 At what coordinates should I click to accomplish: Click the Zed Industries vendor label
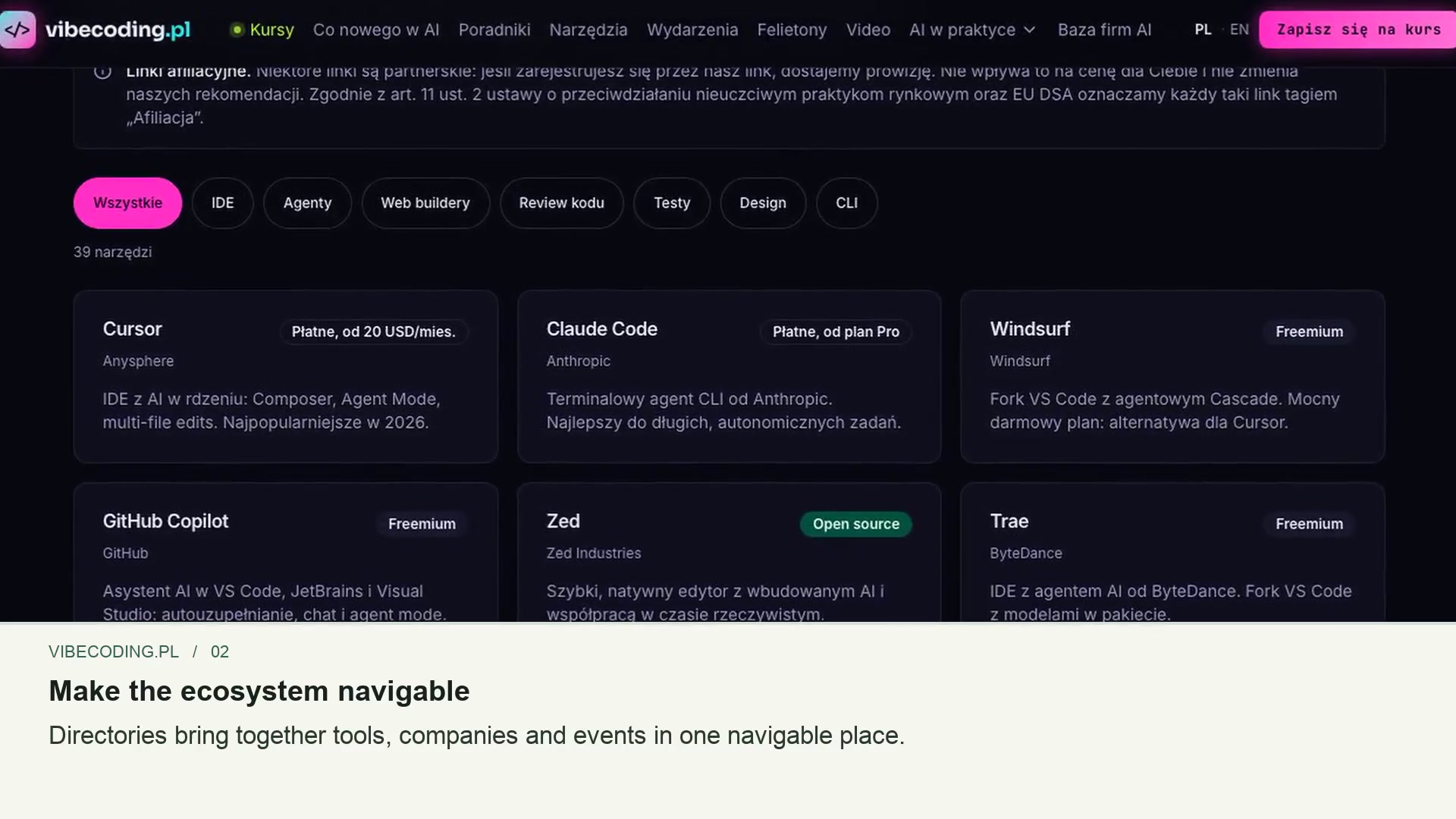click(593, 554)
